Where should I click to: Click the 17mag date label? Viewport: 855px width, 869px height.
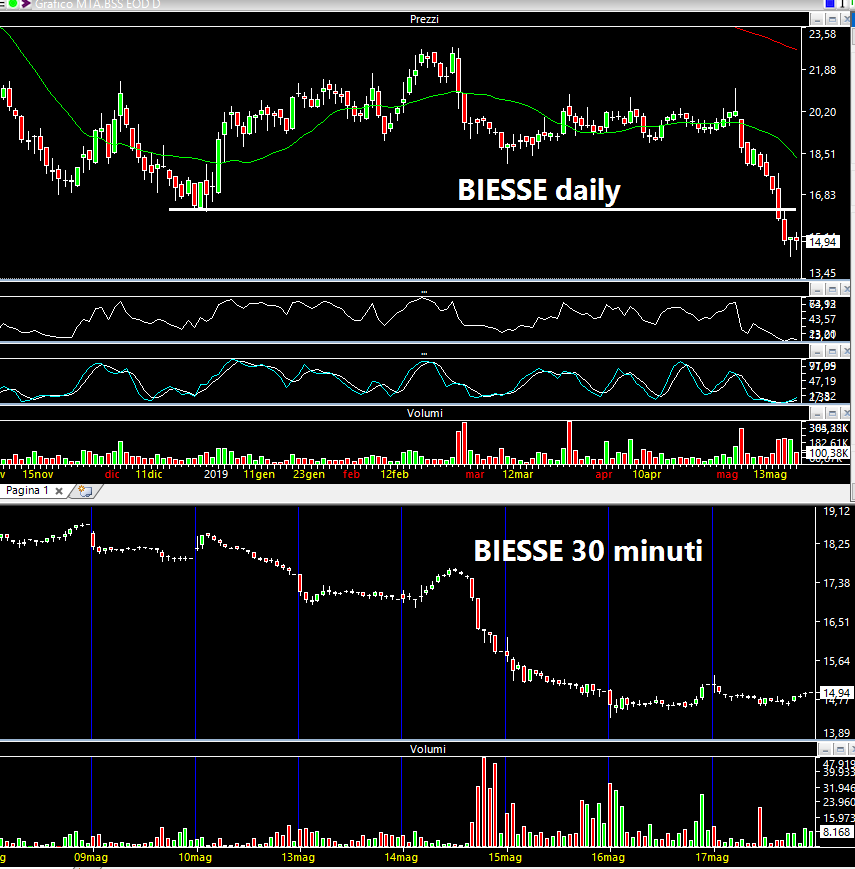[x=712, y=857]
